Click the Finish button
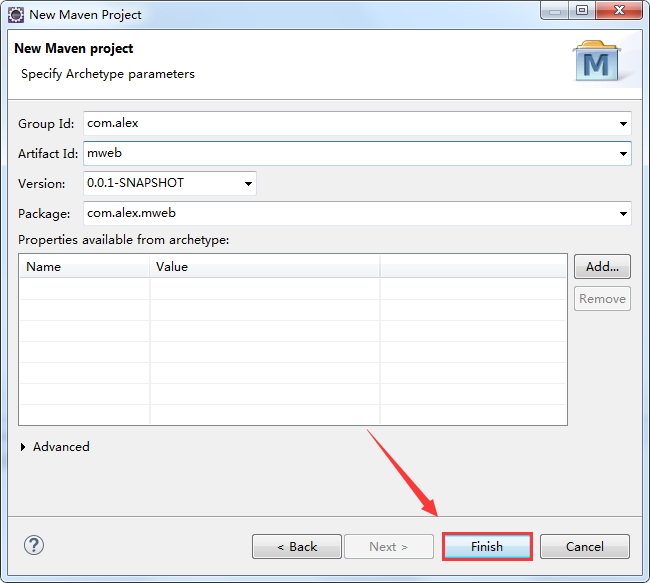This screenshot has height=583, width=650. (x=487, y=547)
